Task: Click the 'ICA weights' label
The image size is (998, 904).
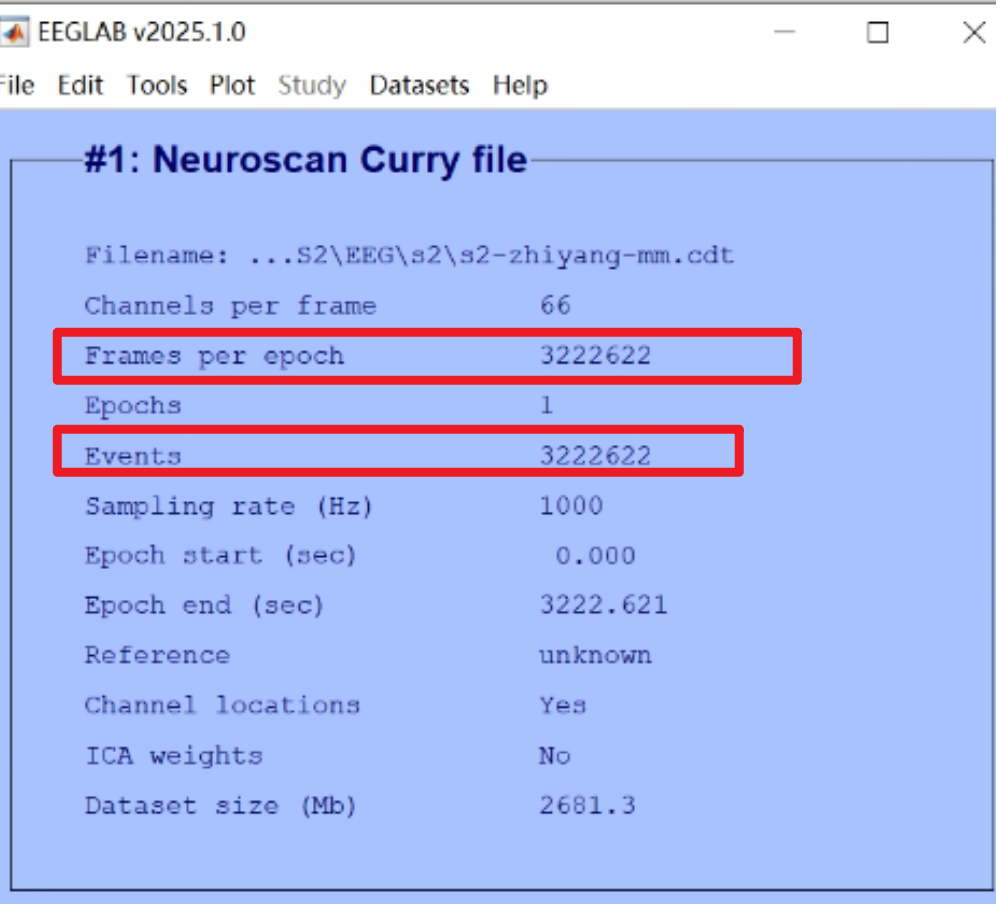Action: (173, 756)
